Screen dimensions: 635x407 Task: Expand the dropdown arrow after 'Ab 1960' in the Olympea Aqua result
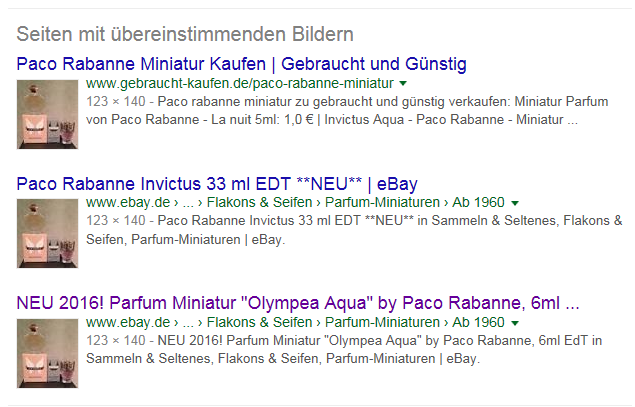(x=515, y=323)
